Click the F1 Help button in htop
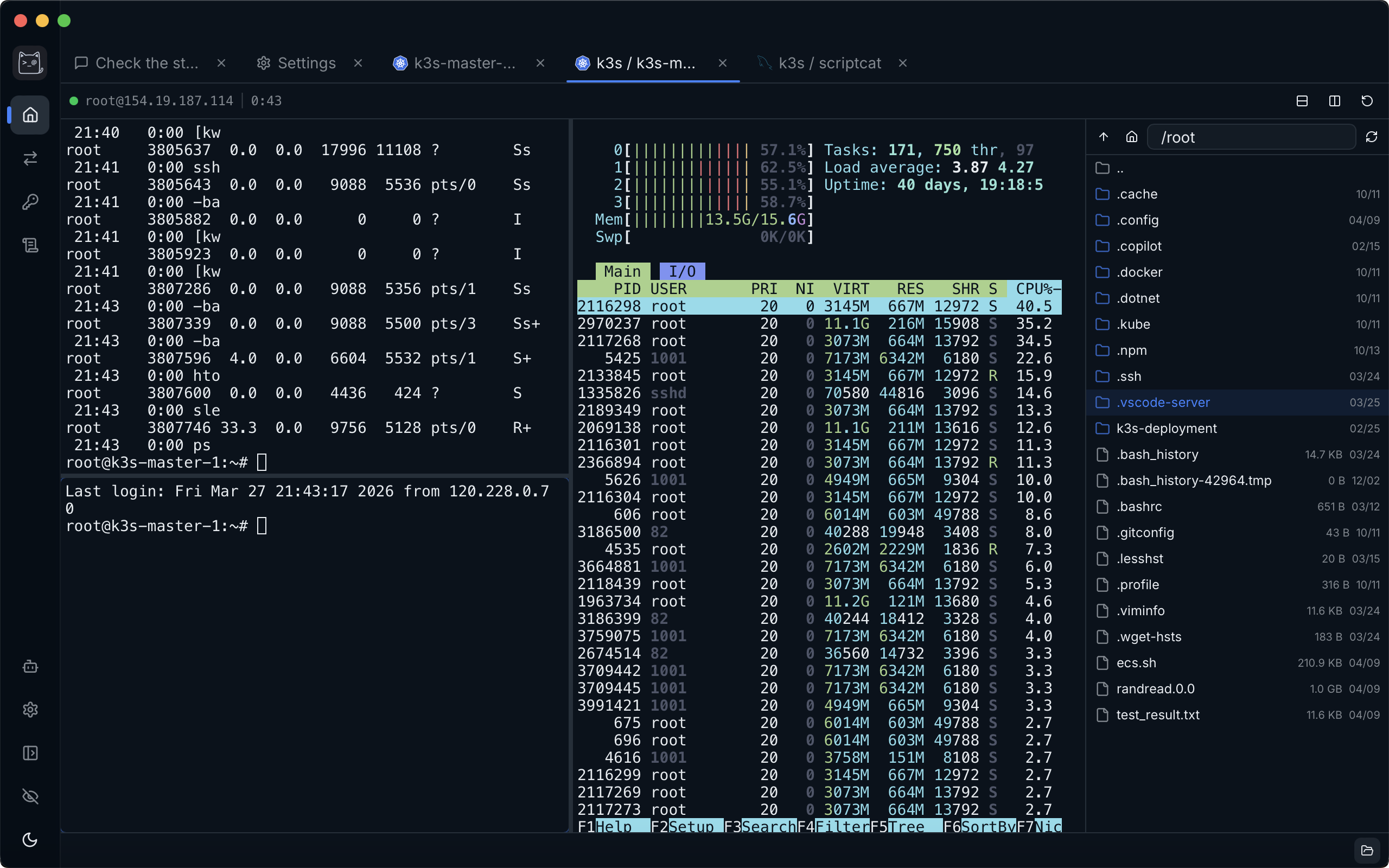Viewport: 1389px width, 868px height. [x=614, y=826]
